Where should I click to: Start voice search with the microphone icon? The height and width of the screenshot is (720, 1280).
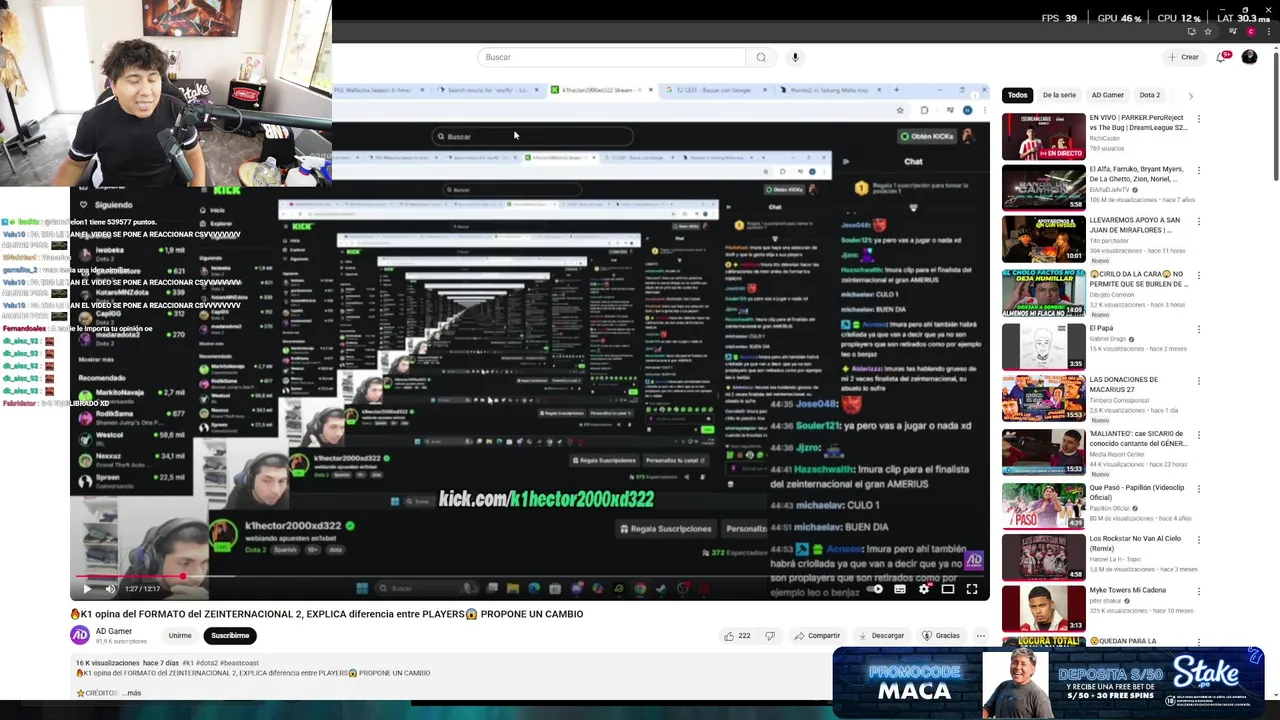(795, 57)
